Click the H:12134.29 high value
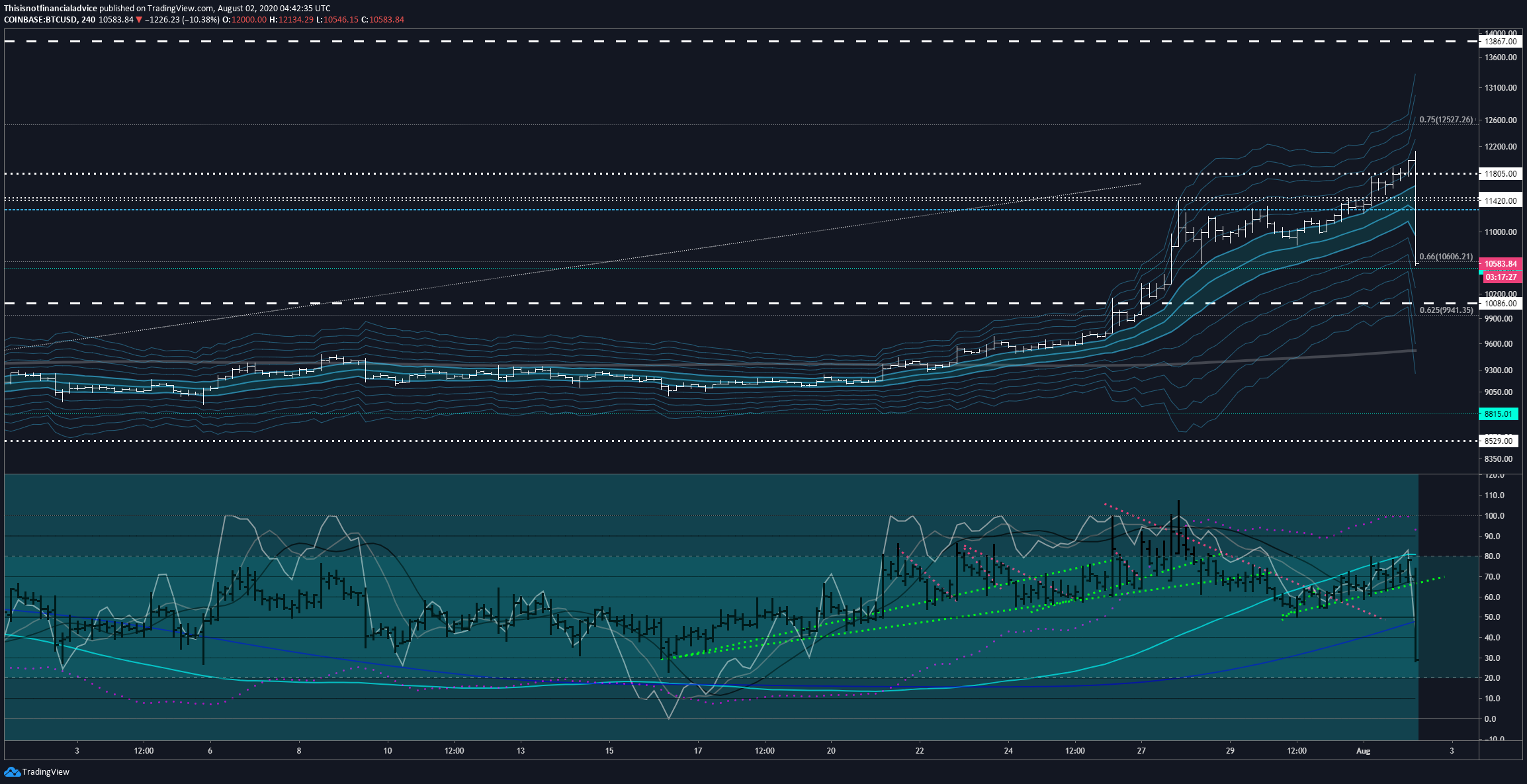 point(291,20)
